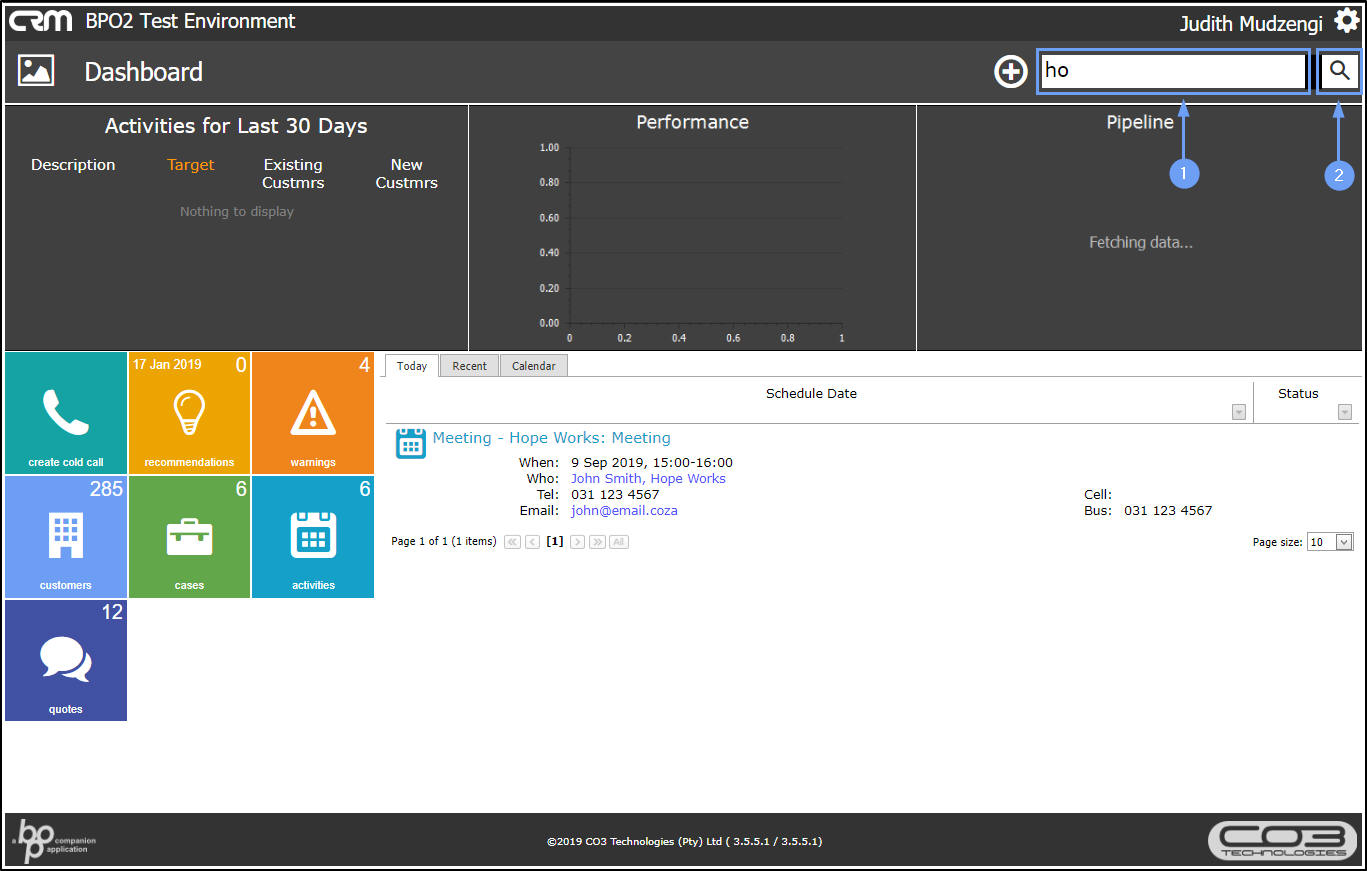The height and width of the screenshot is (871, 1367).
Task: Open the Schedule Date filter dropdown
Action: (1239, 412)
